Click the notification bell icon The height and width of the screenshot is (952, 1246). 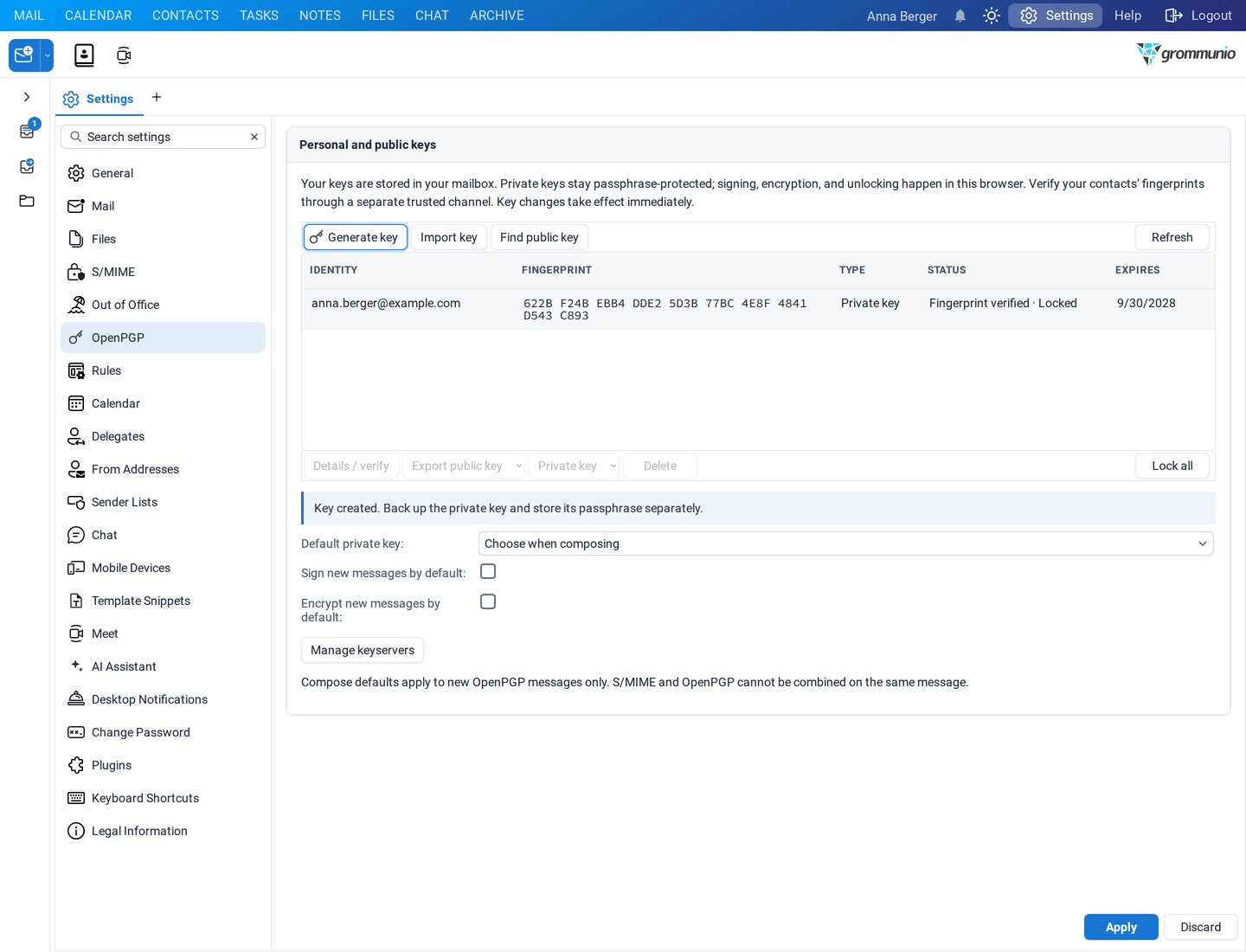click(x=960, y=16)
